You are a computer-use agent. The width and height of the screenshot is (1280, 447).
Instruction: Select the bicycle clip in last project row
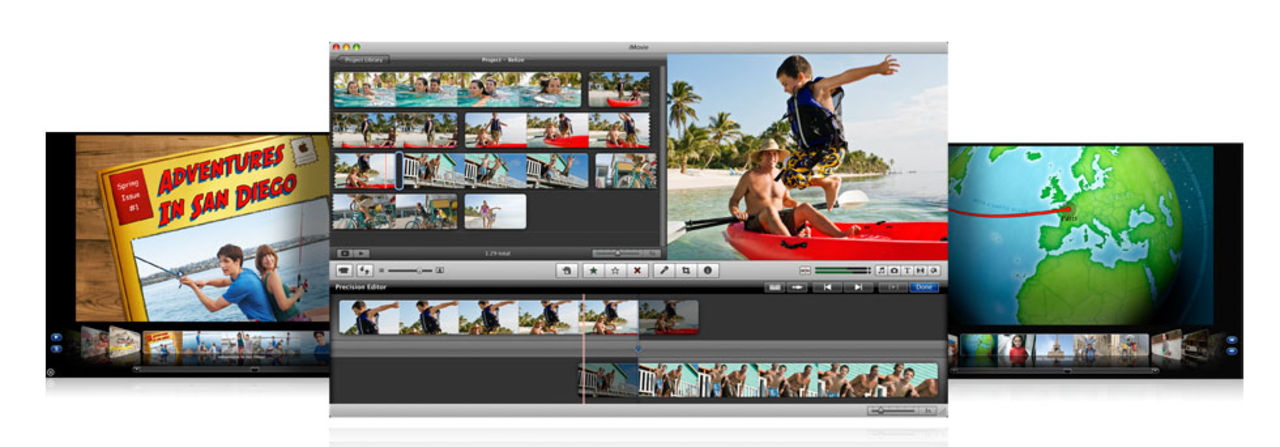coord(395,211)
